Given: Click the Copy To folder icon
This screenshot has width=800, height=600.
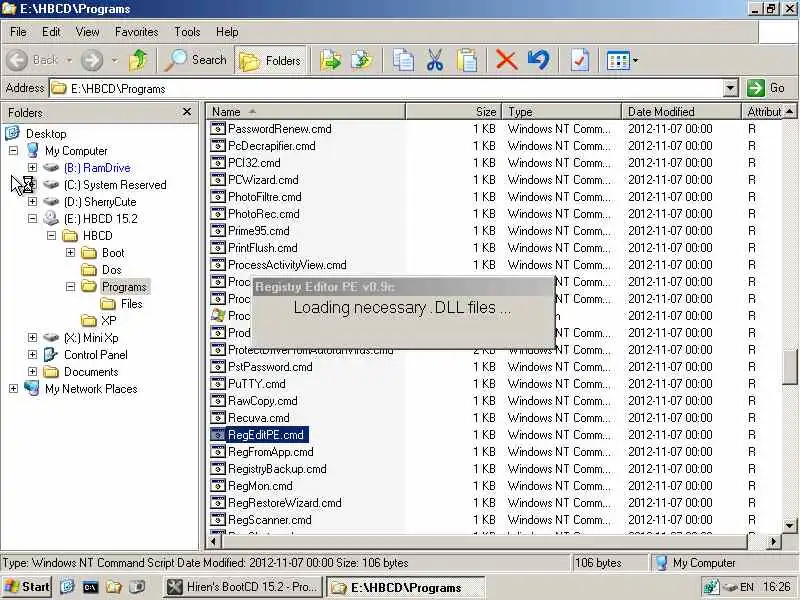Looking at the screenshot, I should pyautogui.click(x=362, y=60).
